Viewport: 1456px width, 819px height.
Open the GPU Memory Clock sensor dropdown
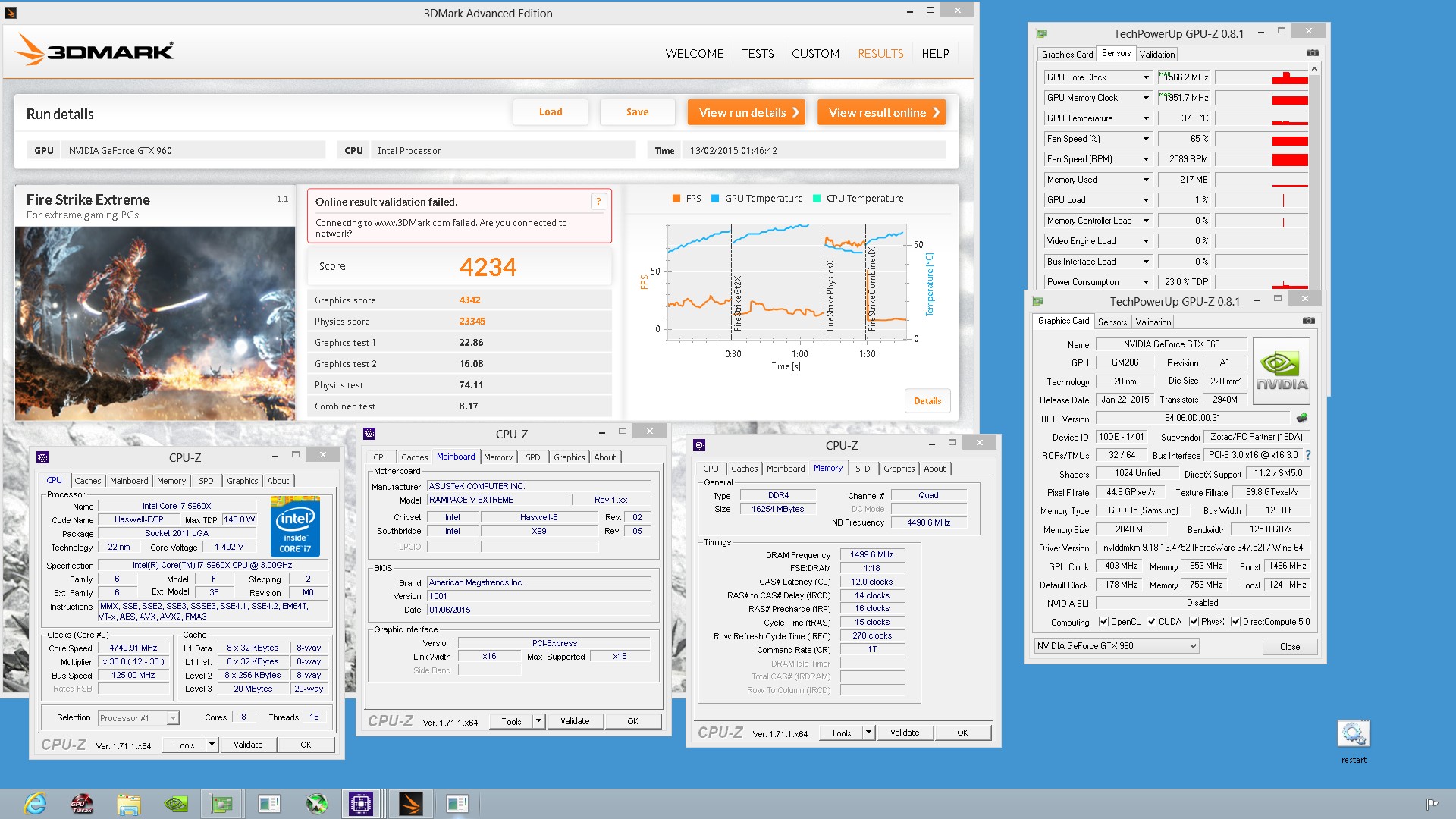tap(1146, 98)
